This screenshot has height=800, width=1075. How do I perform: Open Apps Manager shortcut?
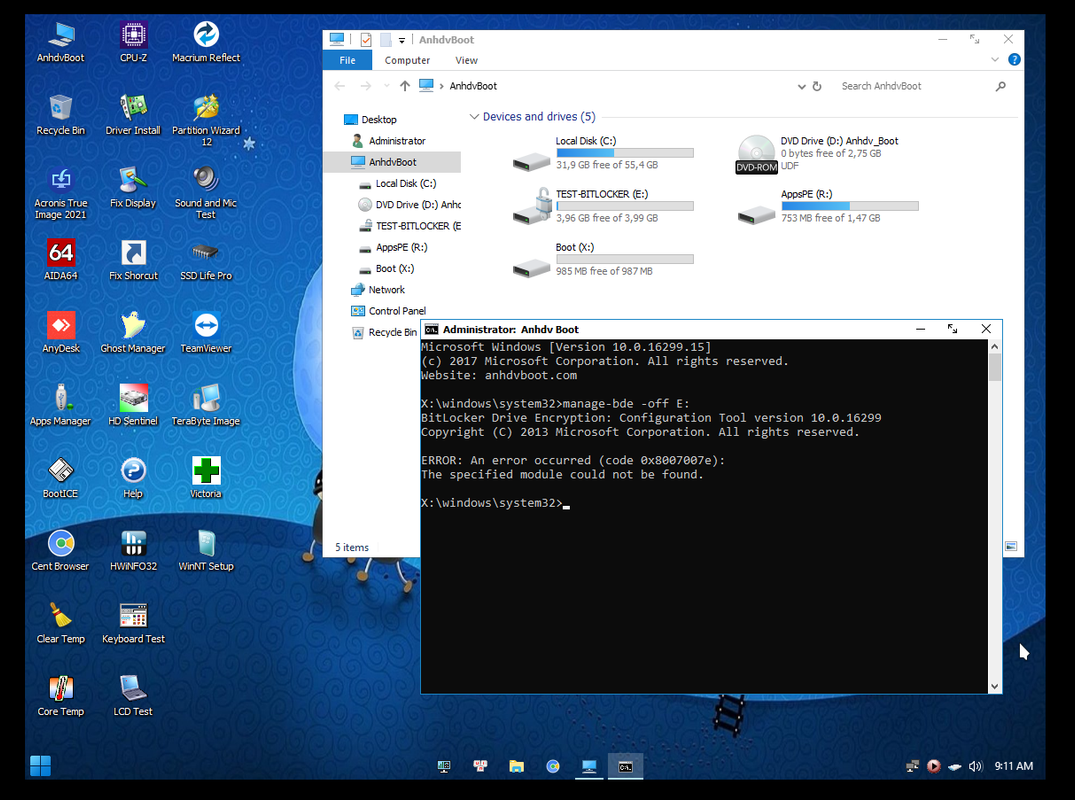tap(60, 406)
